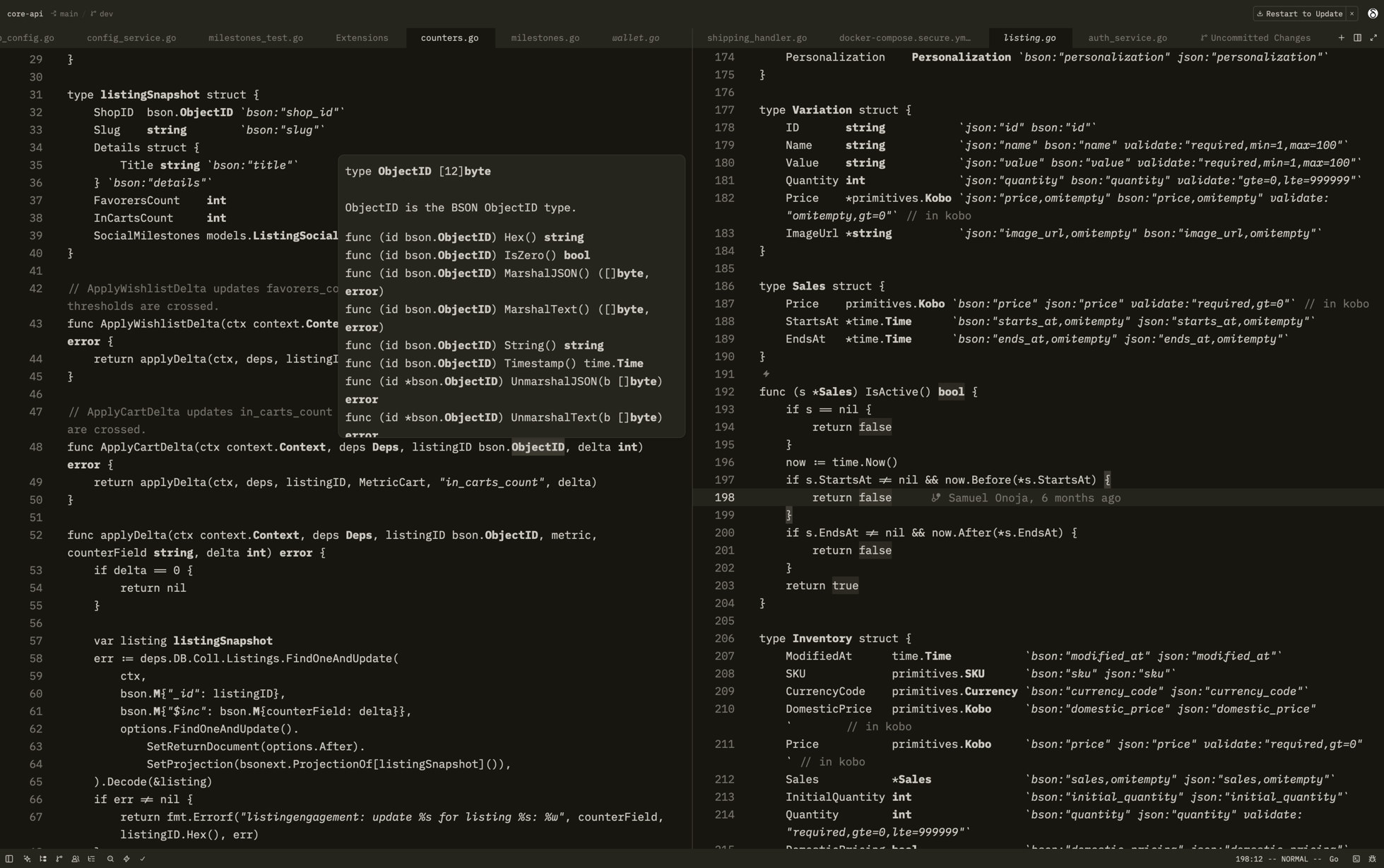
Task: Open the shipping_handler.go tab
Action: (x=757, y=37)
